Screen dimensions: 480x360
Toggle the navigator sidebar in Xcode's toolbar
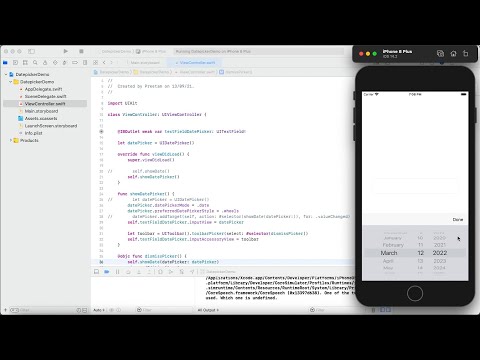(x=31, y=51)
